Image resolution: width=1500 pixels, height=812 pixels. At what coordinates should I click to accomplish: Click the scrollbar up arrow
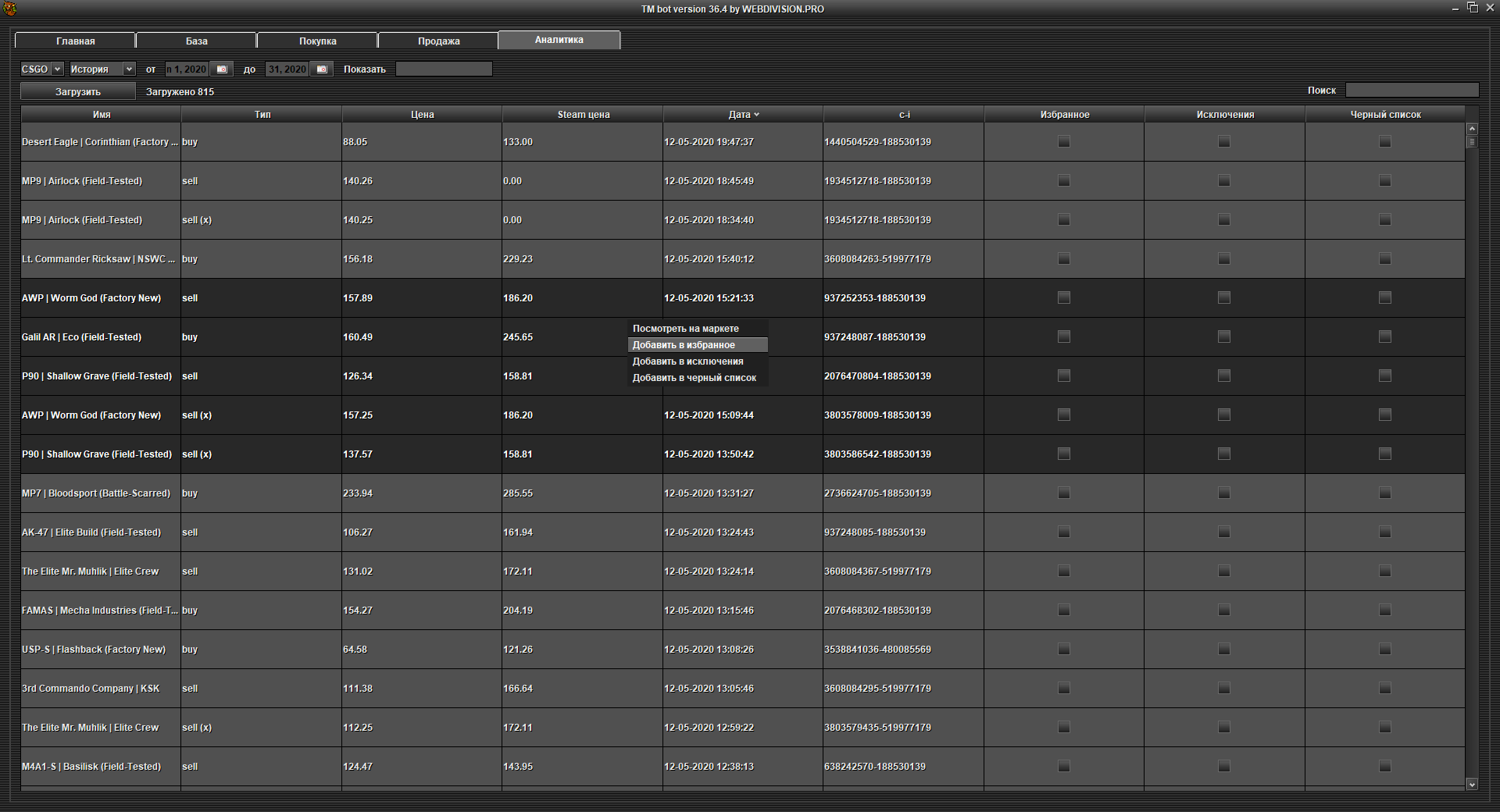tap(1472, 129)
